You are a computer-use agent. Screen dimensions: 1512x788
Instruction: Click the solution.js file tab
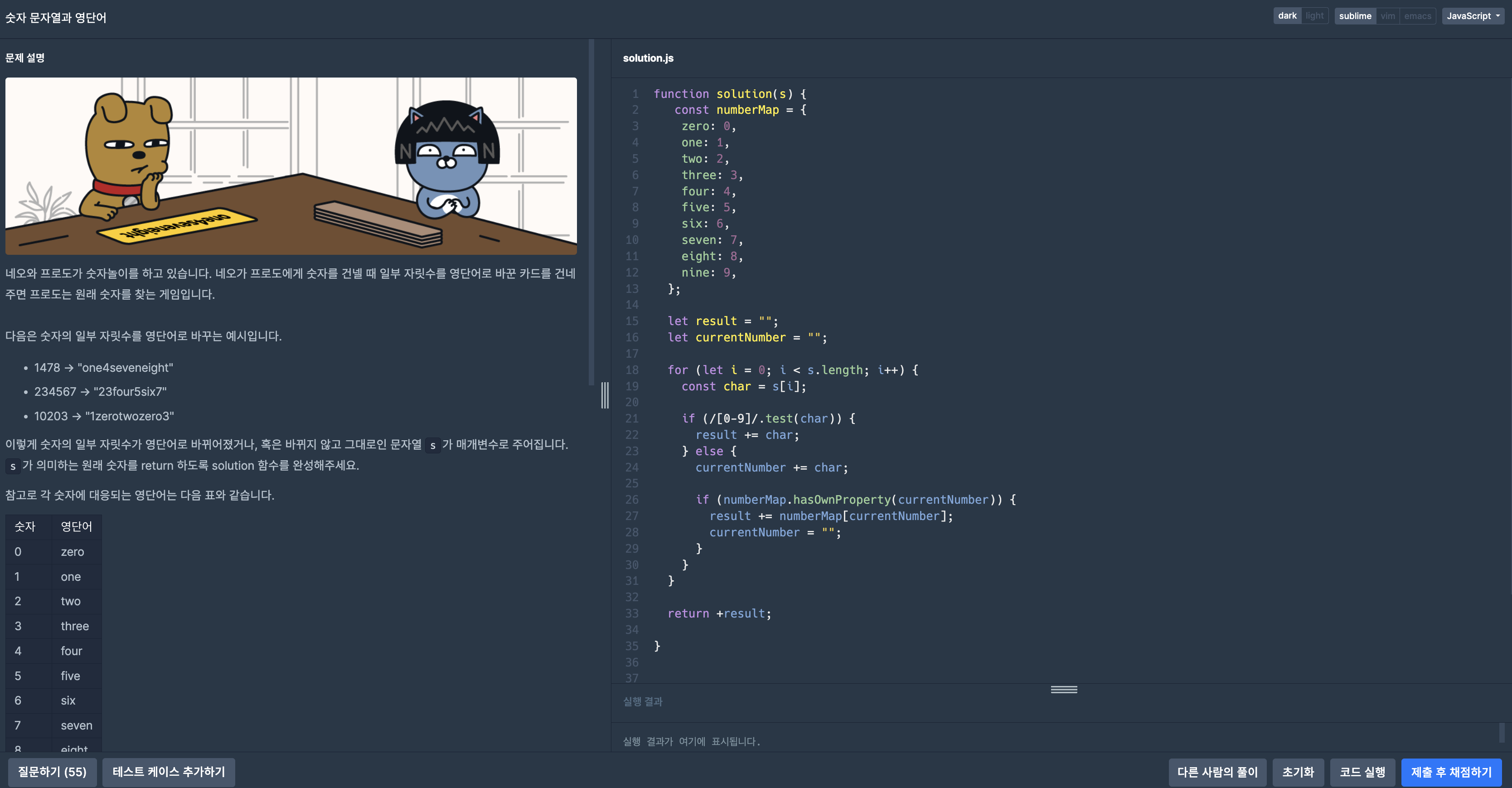[x=648, y=58]
